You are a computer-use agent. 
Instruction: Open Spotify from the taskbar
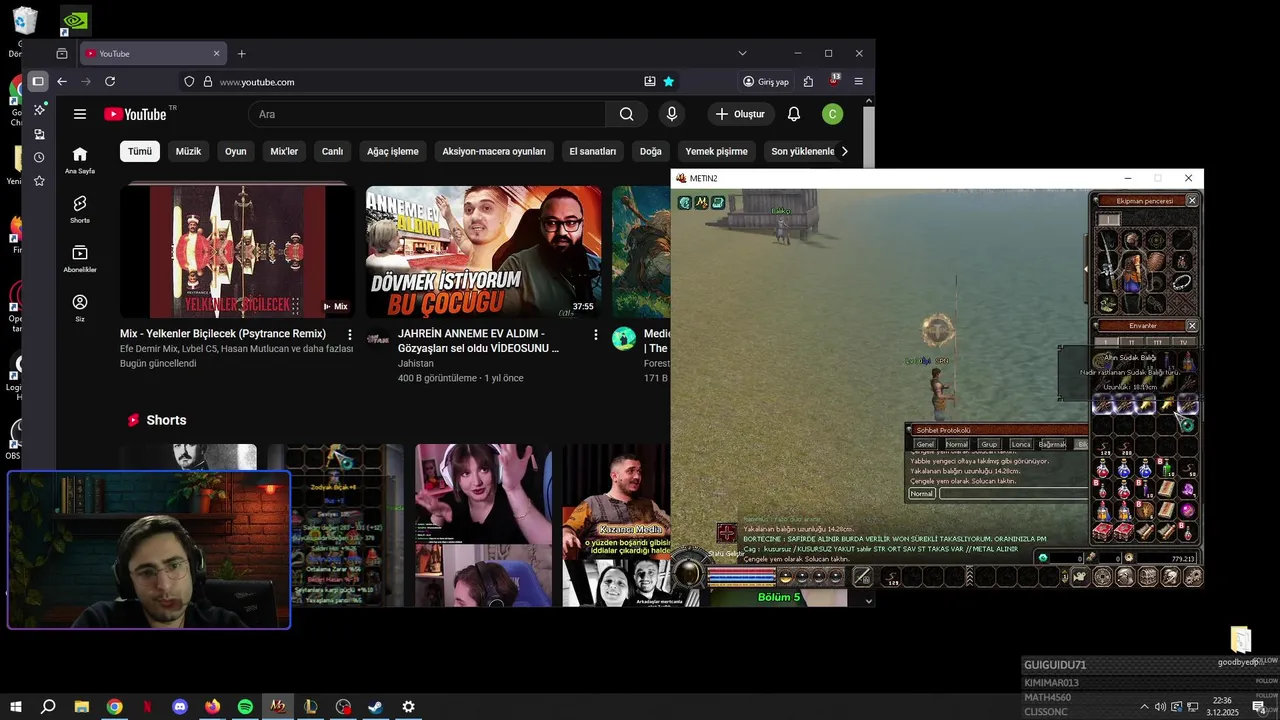click(x=245, y=707)
